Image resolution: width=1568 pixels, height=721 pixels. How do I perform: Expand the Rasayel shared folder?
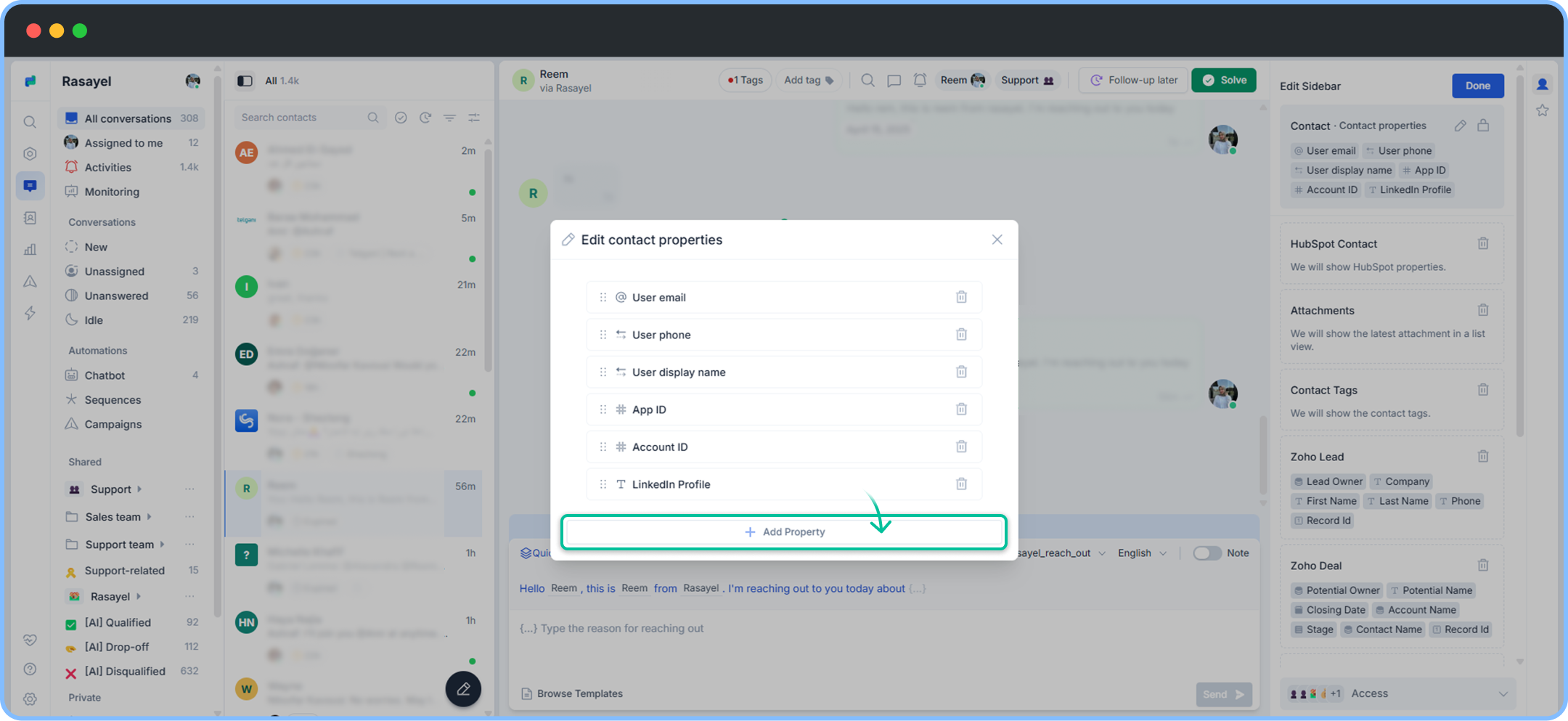coord(139,597)
